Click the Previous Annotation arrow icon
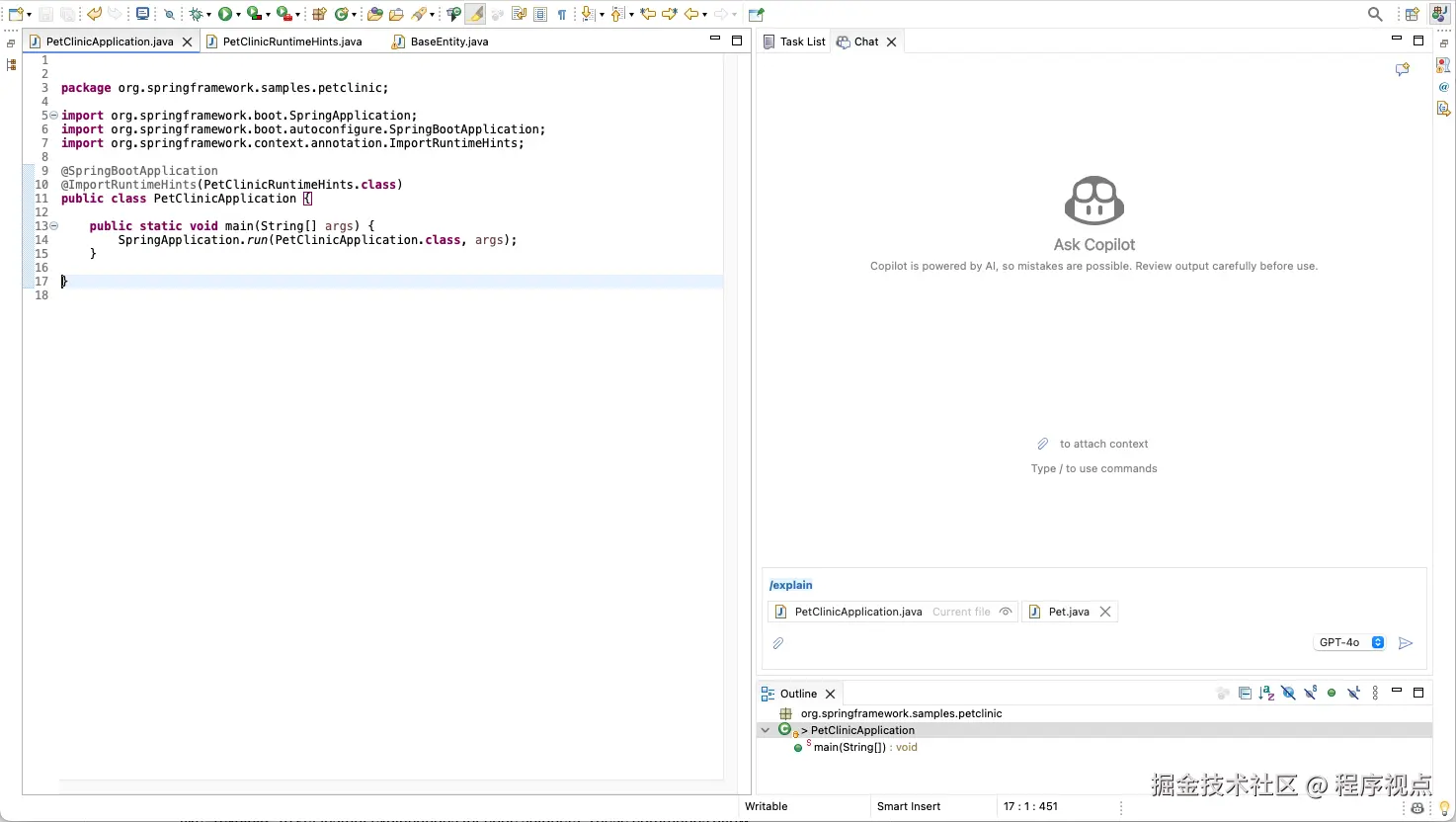 [616, 14]
